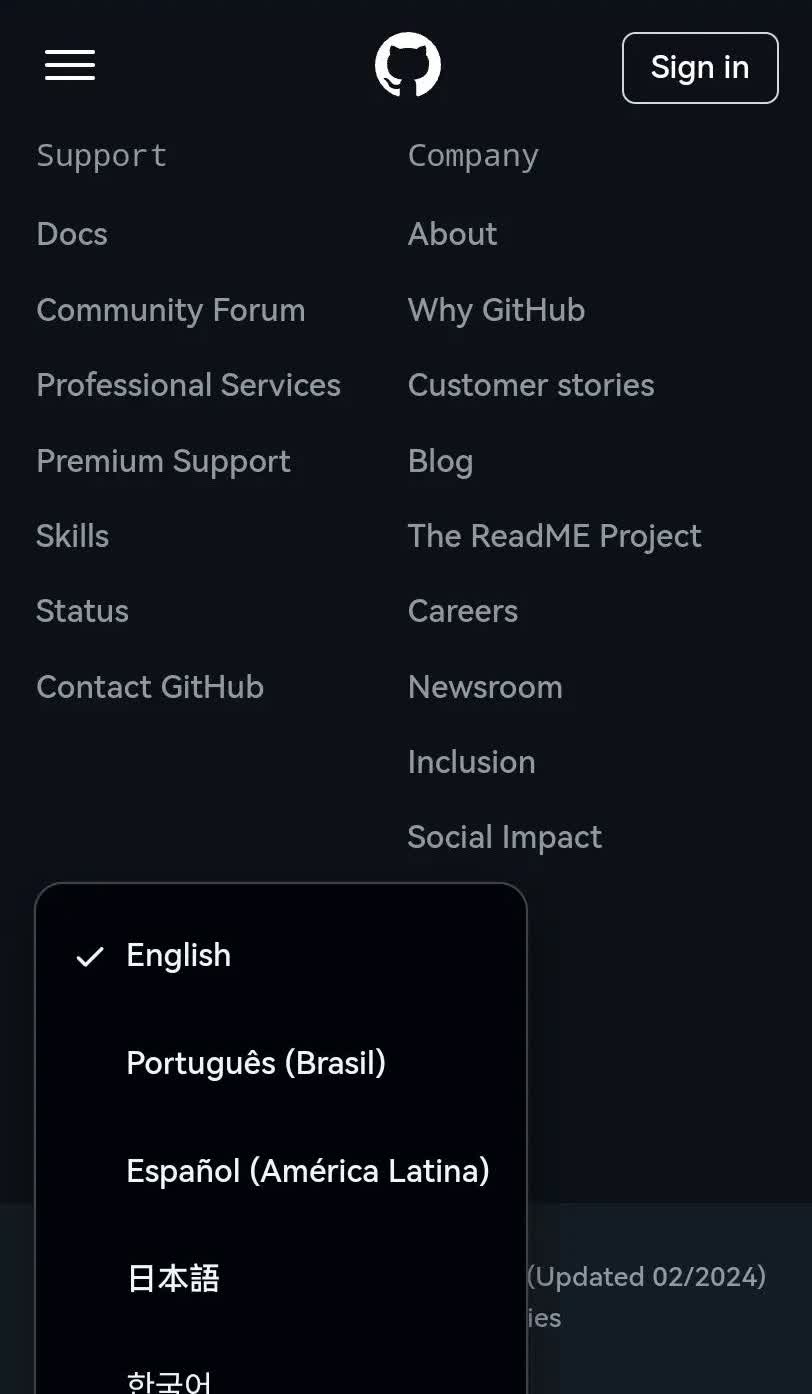Select the Japanese language option
This screenshot has width=812, height=1394.
[x=173, y=1279]
